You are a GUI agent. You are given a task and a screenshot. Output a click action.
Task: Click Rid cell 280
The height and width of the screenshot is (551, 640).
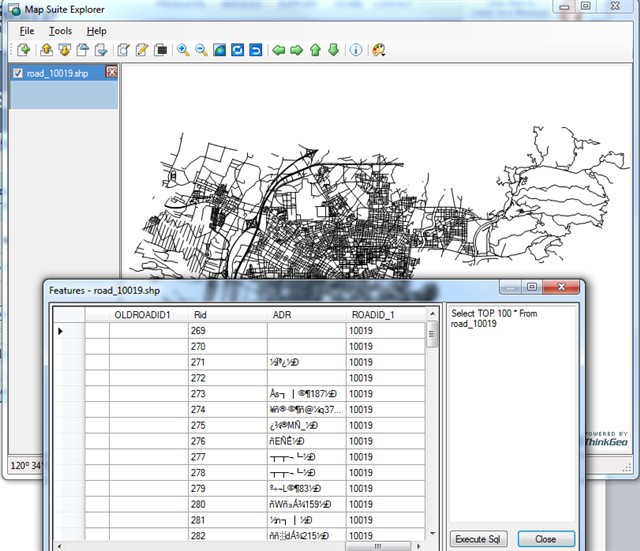tap(228, 504)
